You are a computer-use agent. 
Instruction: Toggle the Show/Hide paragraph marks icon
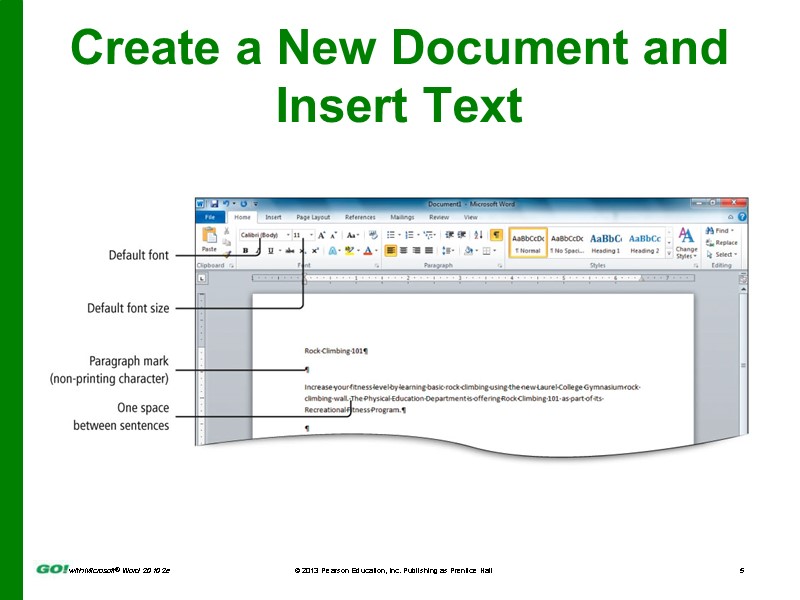[496, 234]
